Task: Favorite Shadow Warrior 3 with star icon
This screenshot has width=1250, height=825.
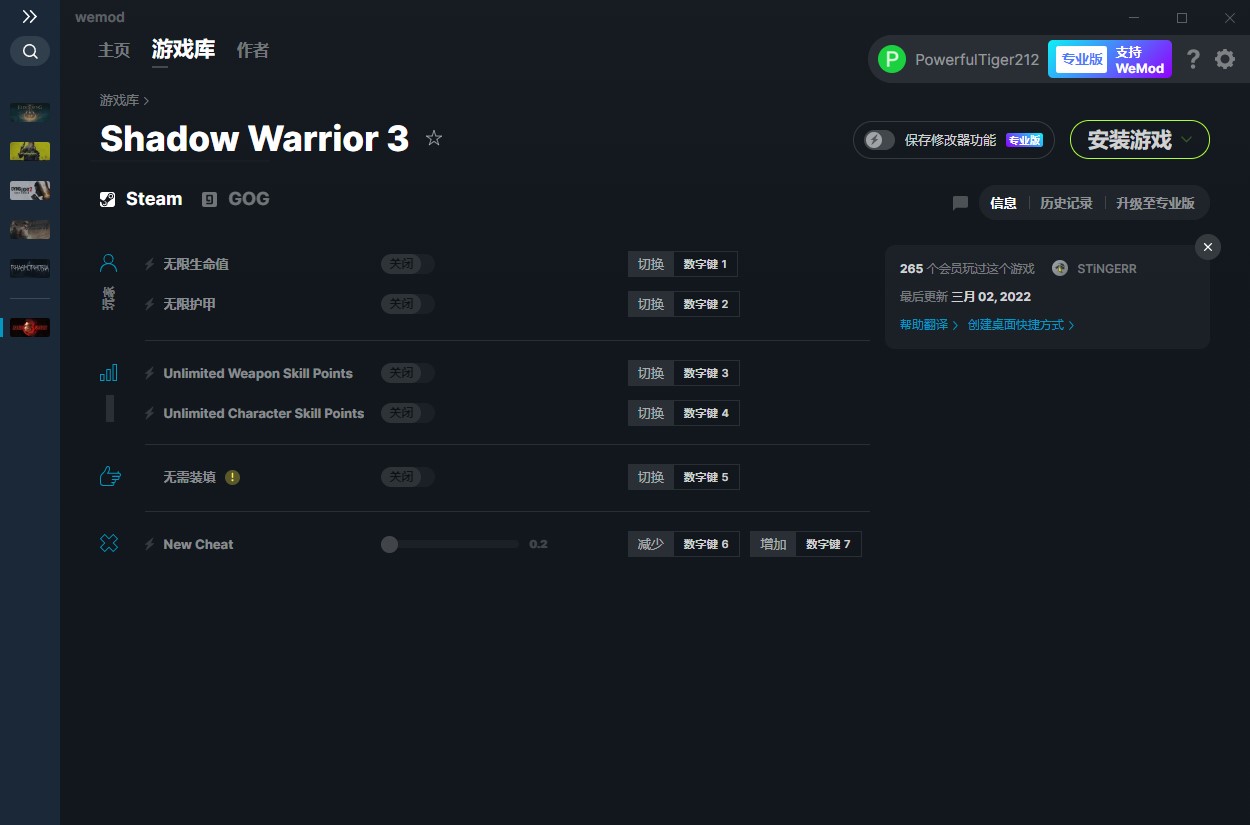Action: (x=434, y=138)
